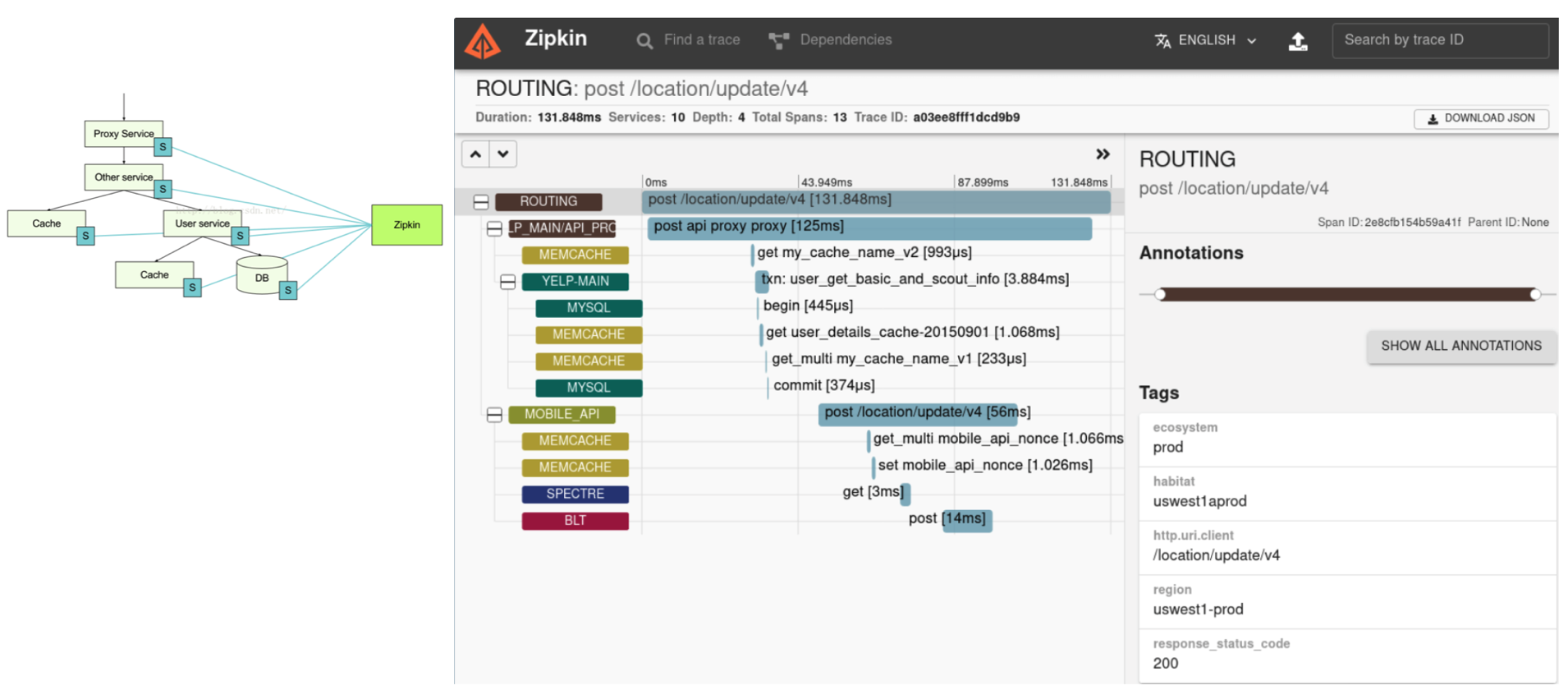1568x690 pixels.
Task: Click the annotations timeline bar
Action: 1347,294
